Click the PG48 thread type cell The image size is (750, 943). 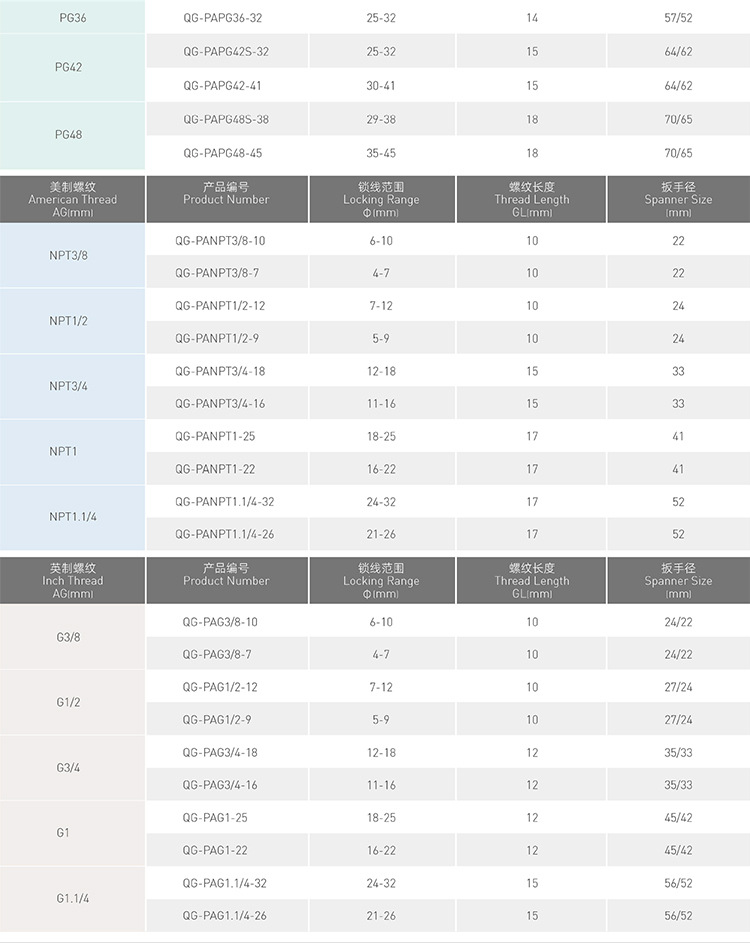pyautogui.click(x=72, y=135)
